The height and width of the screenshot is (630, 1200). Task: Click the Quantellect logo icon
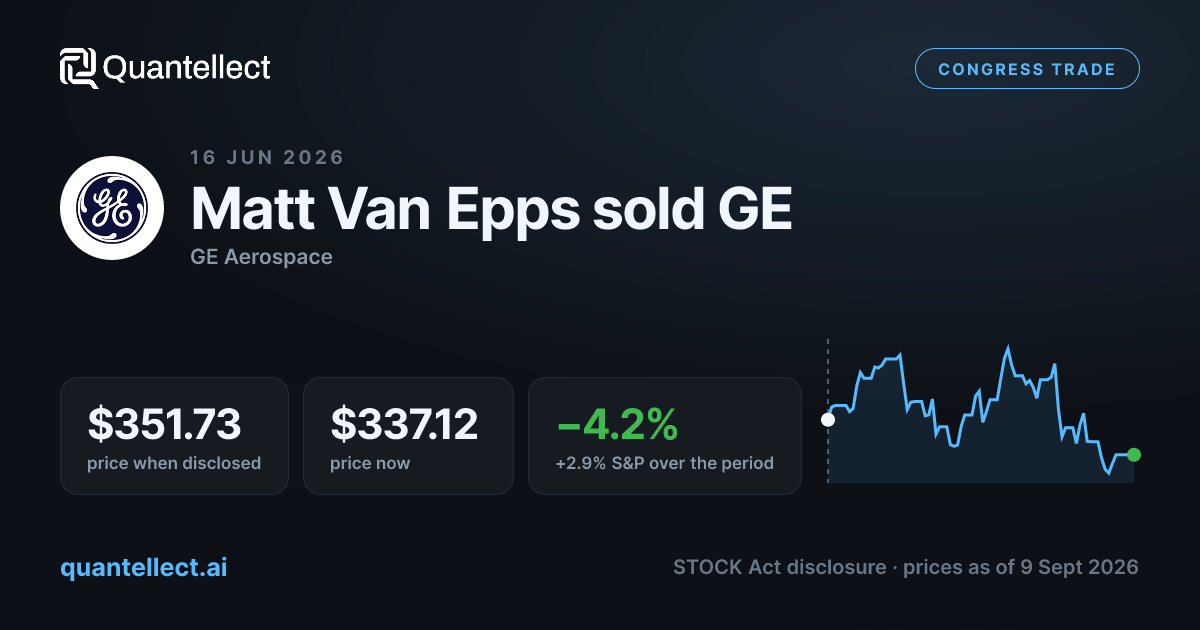[79, 68]
